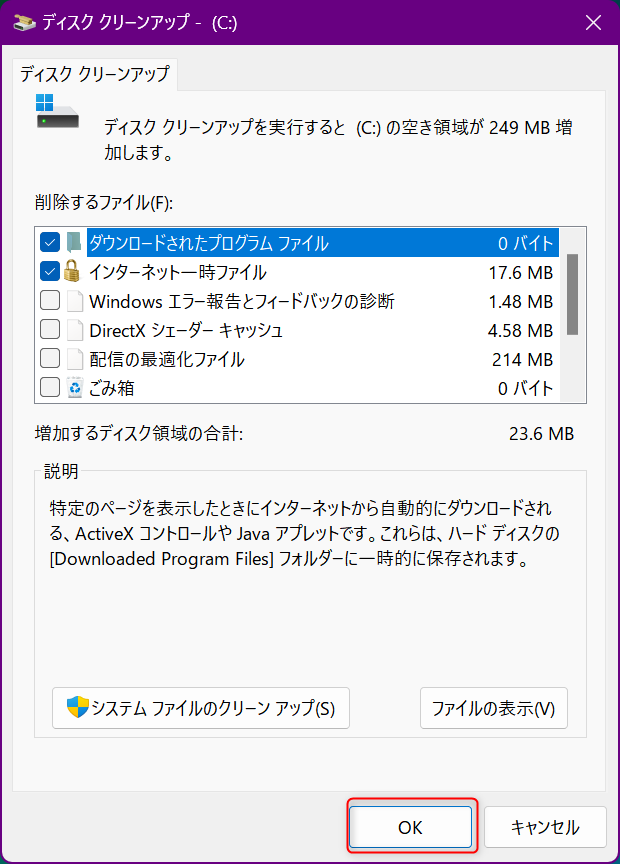Click the file list vertical scrollbar thumb

[x=573, y=294]
